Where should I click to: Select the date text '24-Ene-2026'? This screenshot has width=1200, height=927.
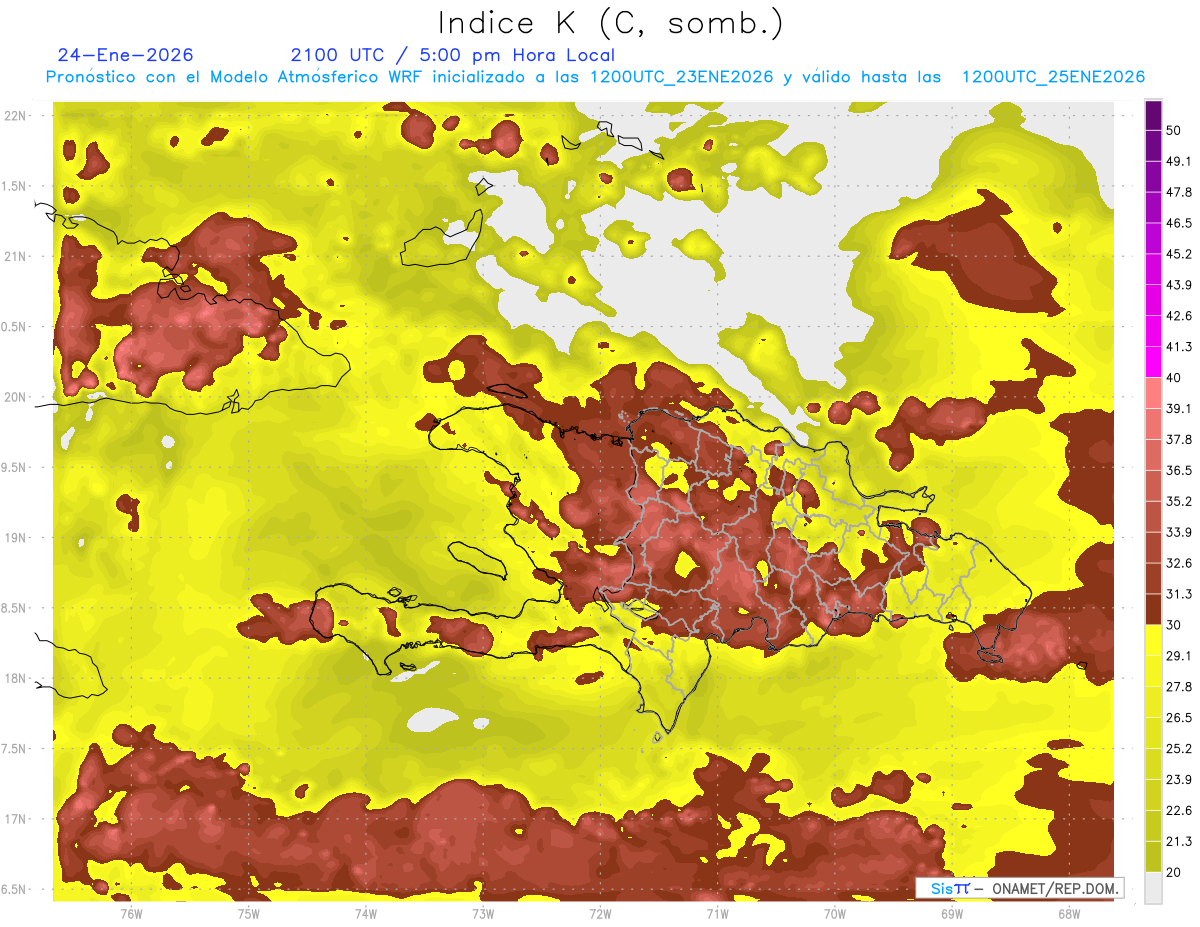click(126, 55)
